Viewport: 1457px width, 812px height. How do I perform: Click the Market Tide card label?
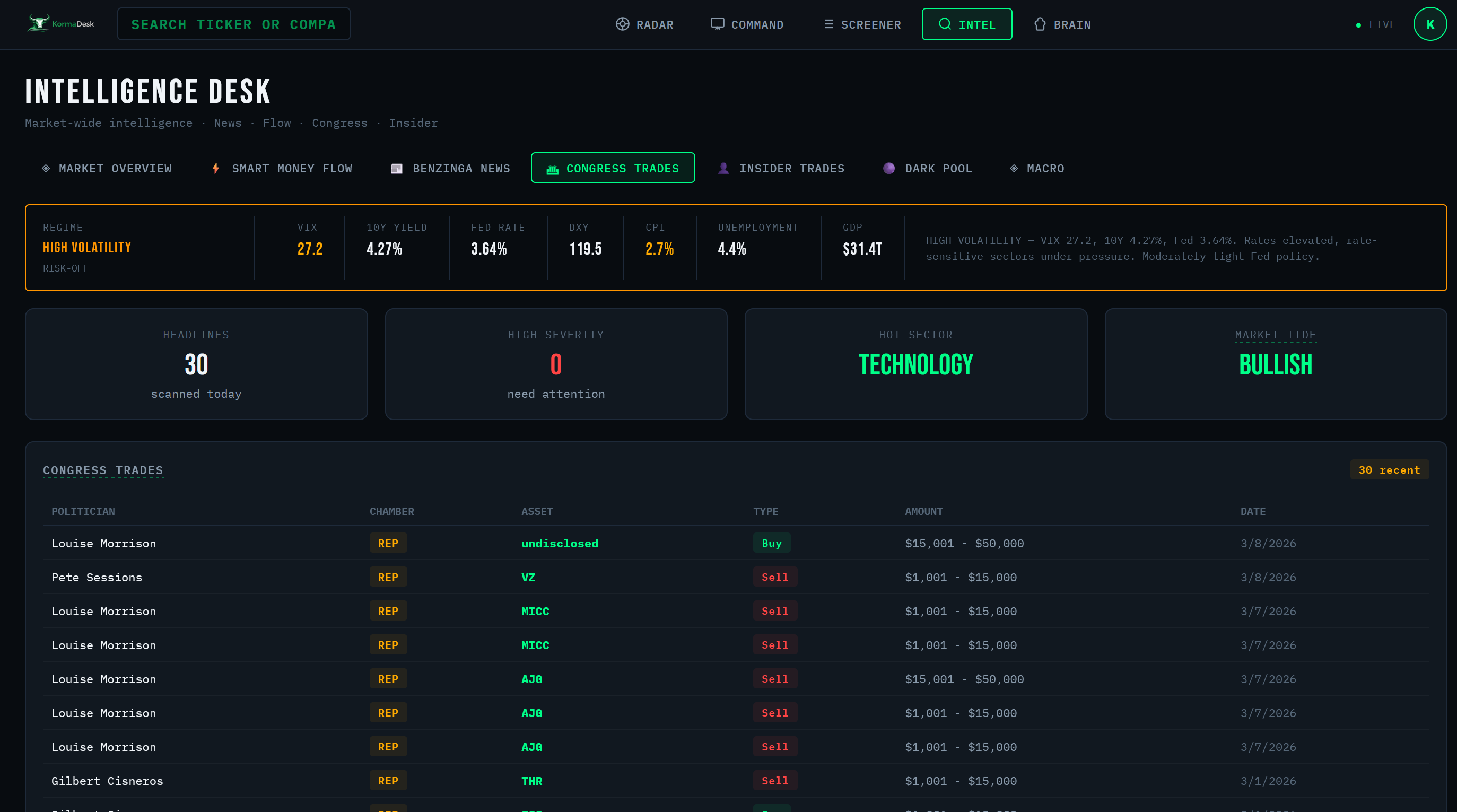(1275, 335)
